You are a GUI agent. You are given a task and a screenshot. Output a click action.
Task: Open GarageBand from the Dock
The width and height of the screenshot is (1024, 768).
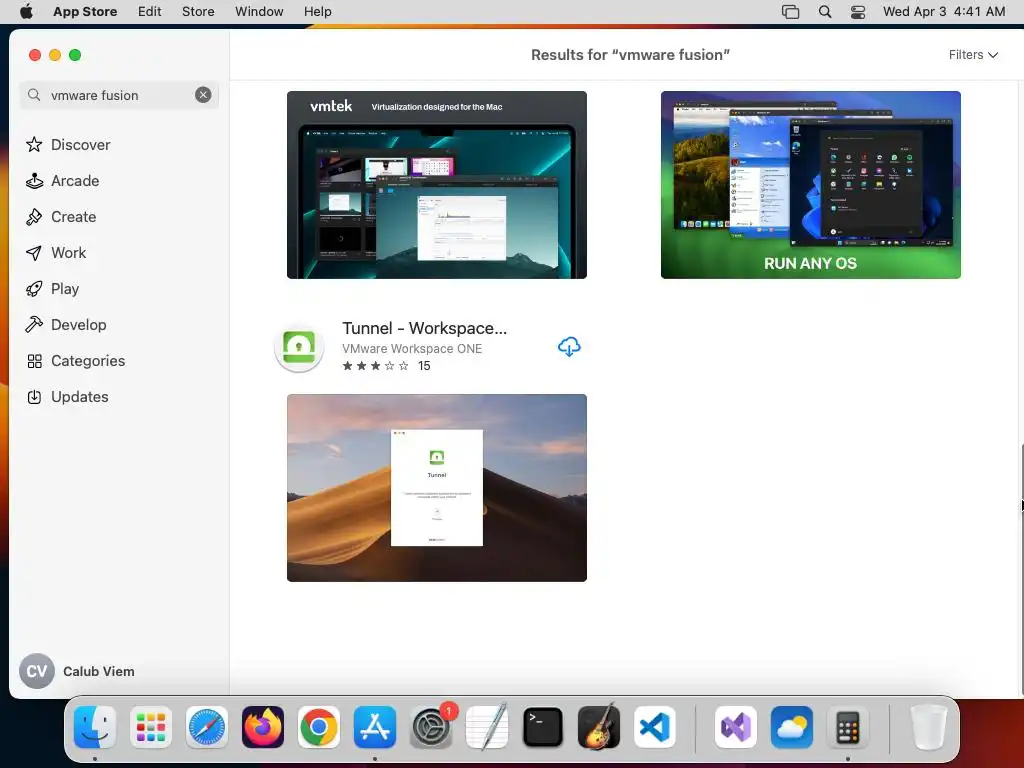(x=599, y=727)
